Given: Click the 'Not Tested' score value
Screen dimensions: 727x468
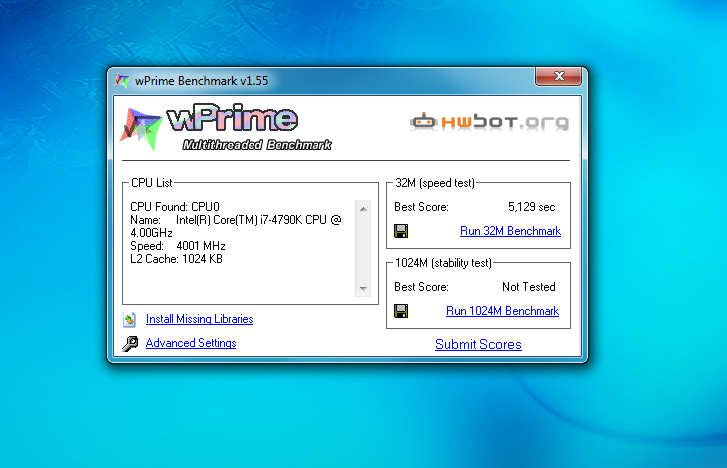Looking at the screenshot, I should pos(529,287).
